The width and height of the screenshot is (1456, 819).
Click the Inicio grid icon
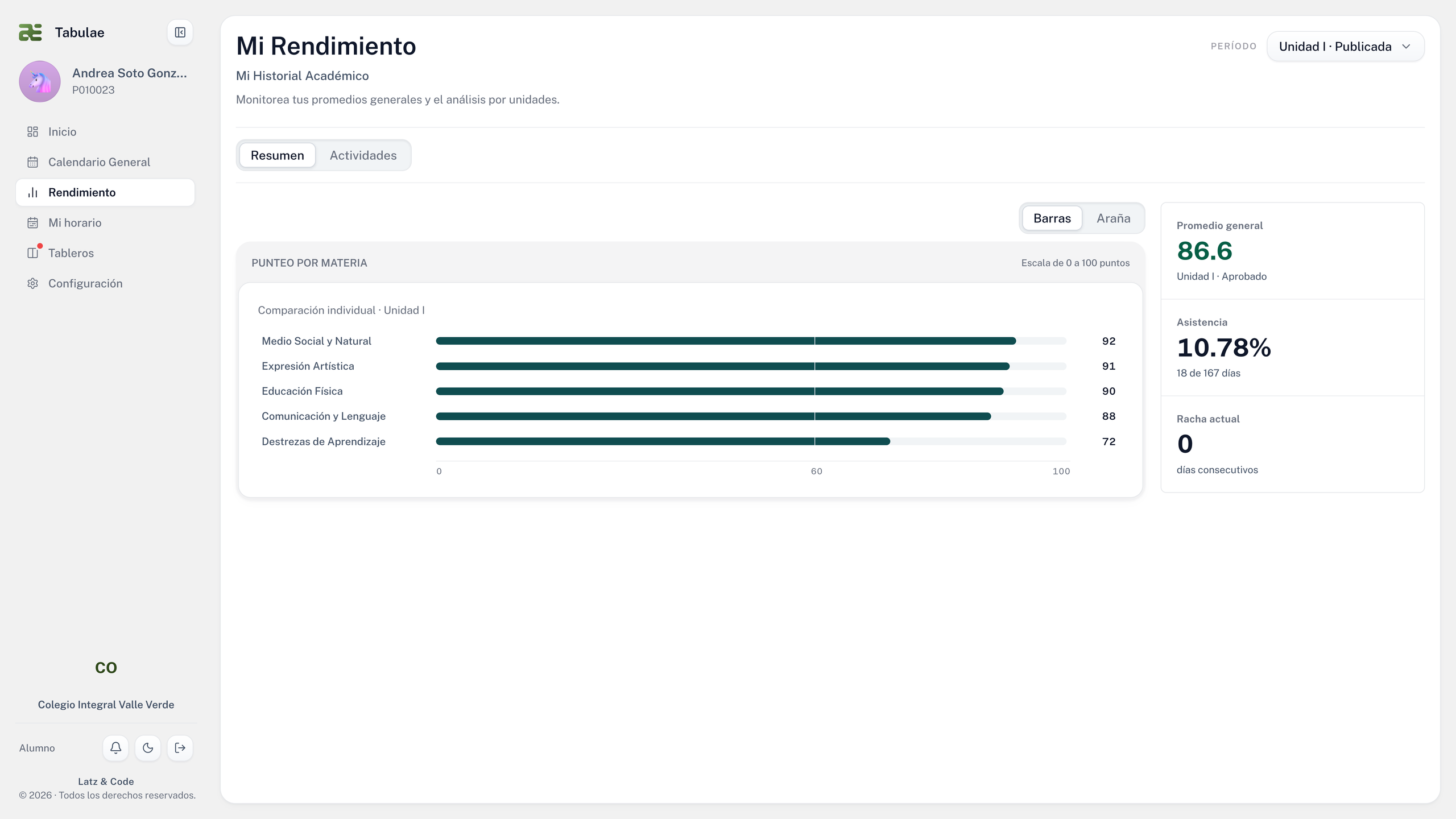tap(33, 132)
